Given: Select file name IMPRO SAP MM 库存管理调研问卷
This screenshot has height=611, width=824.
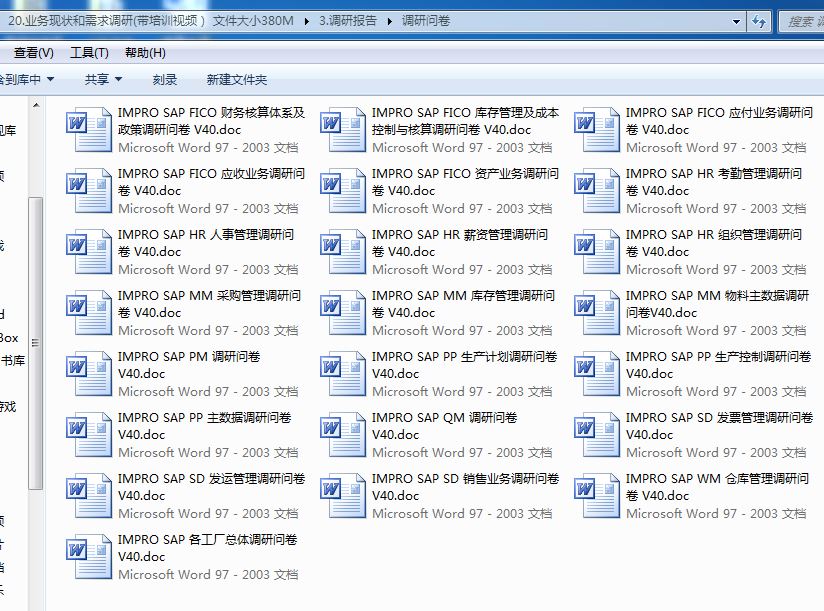Looking at the screenshot, I should [x=463, y=304].
